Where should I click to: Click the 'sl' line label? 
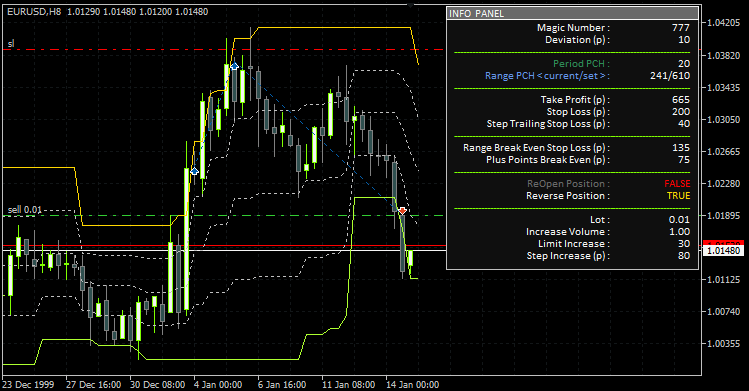click(x=11, y=44)
